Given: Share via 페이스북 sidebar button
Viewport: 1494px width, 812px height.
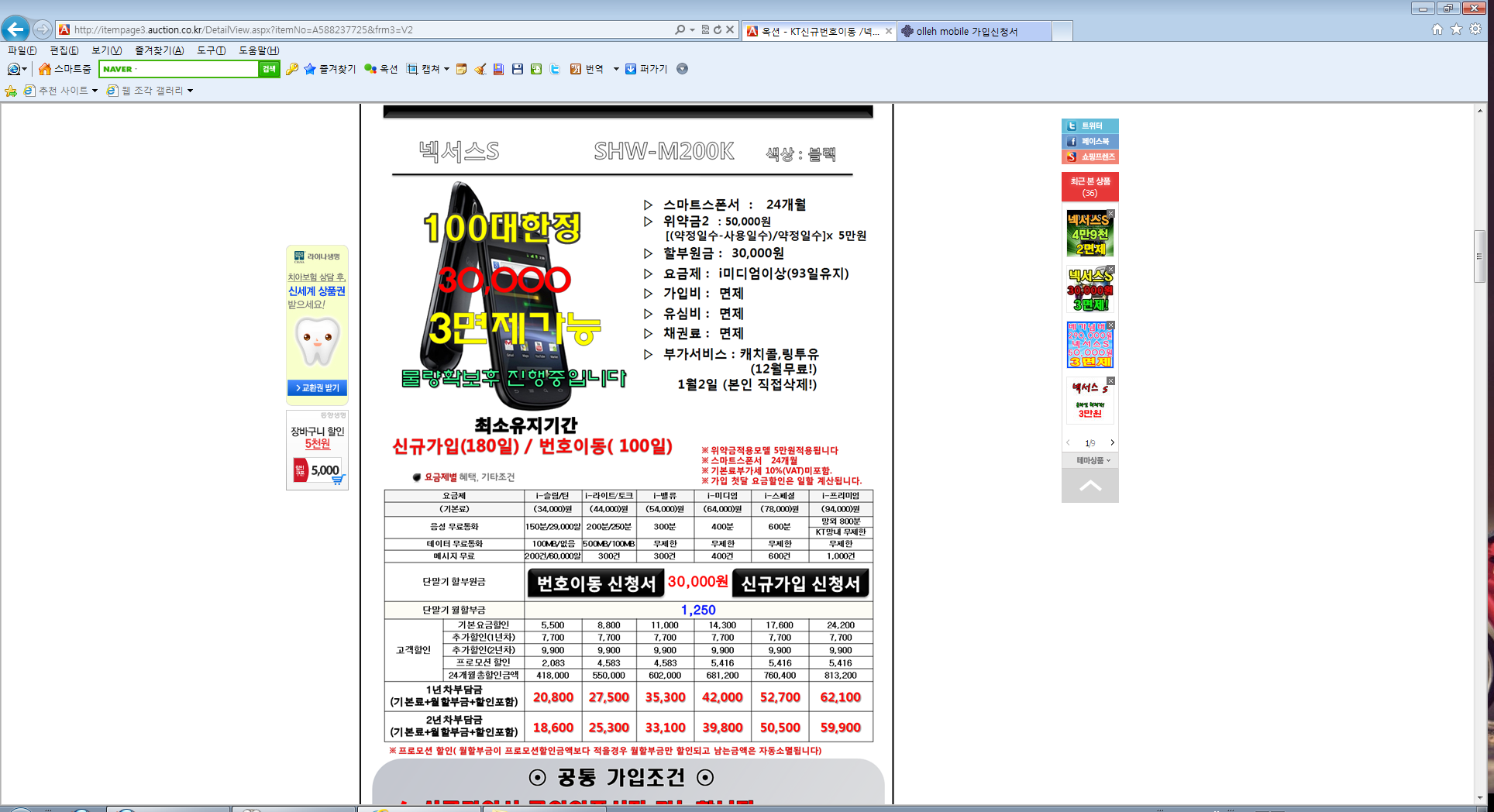Looking at the screenshot, I should pos(1090,141).
